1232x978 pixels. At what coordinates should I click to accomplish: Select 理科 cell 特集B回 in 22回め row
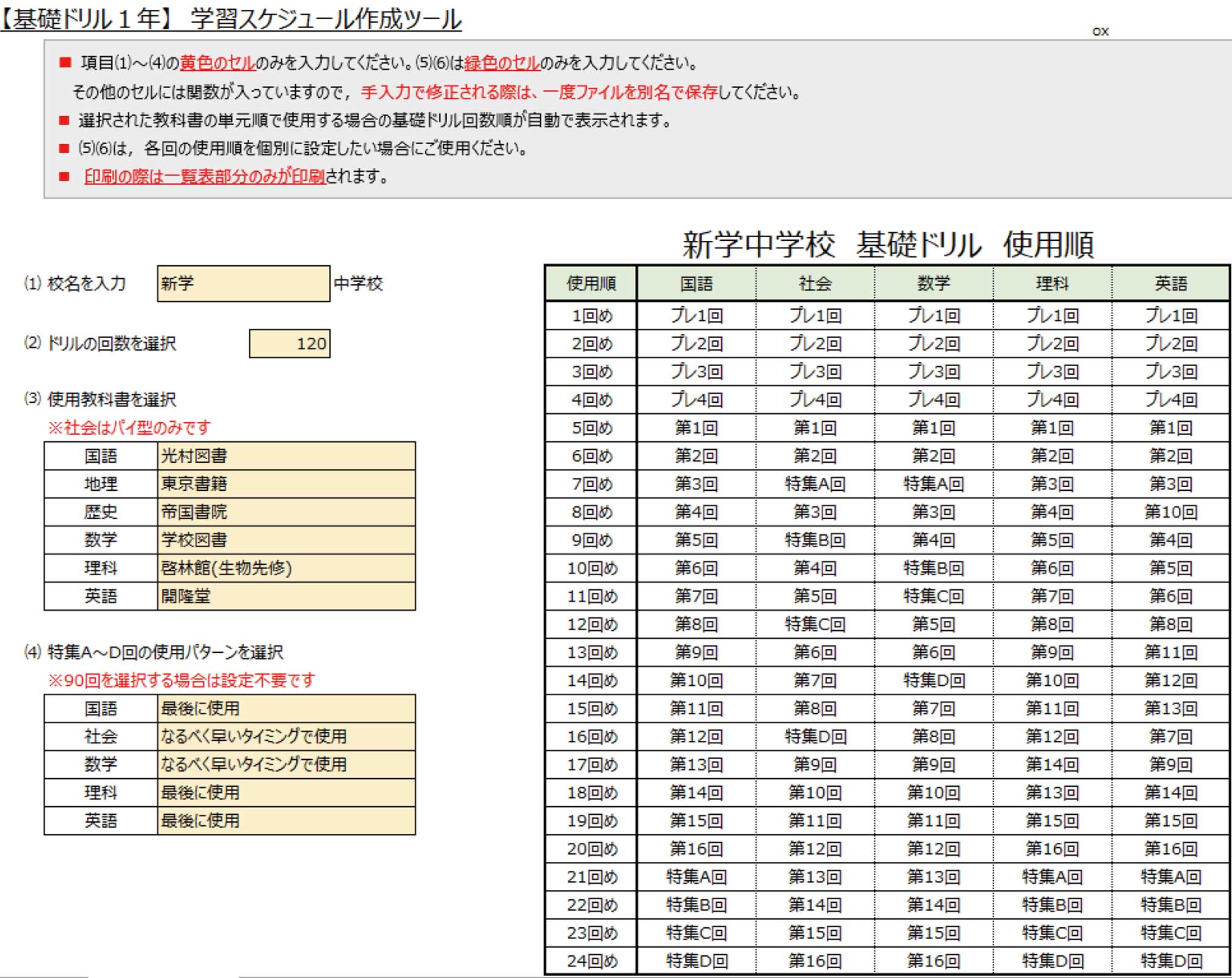point(1052,905)
